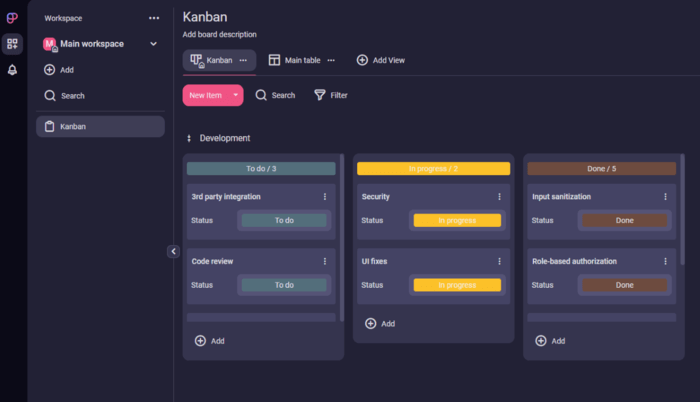700x402 pixels.
Task: Expand the Main workspace dropdown
Action: (x=153, y=44)
